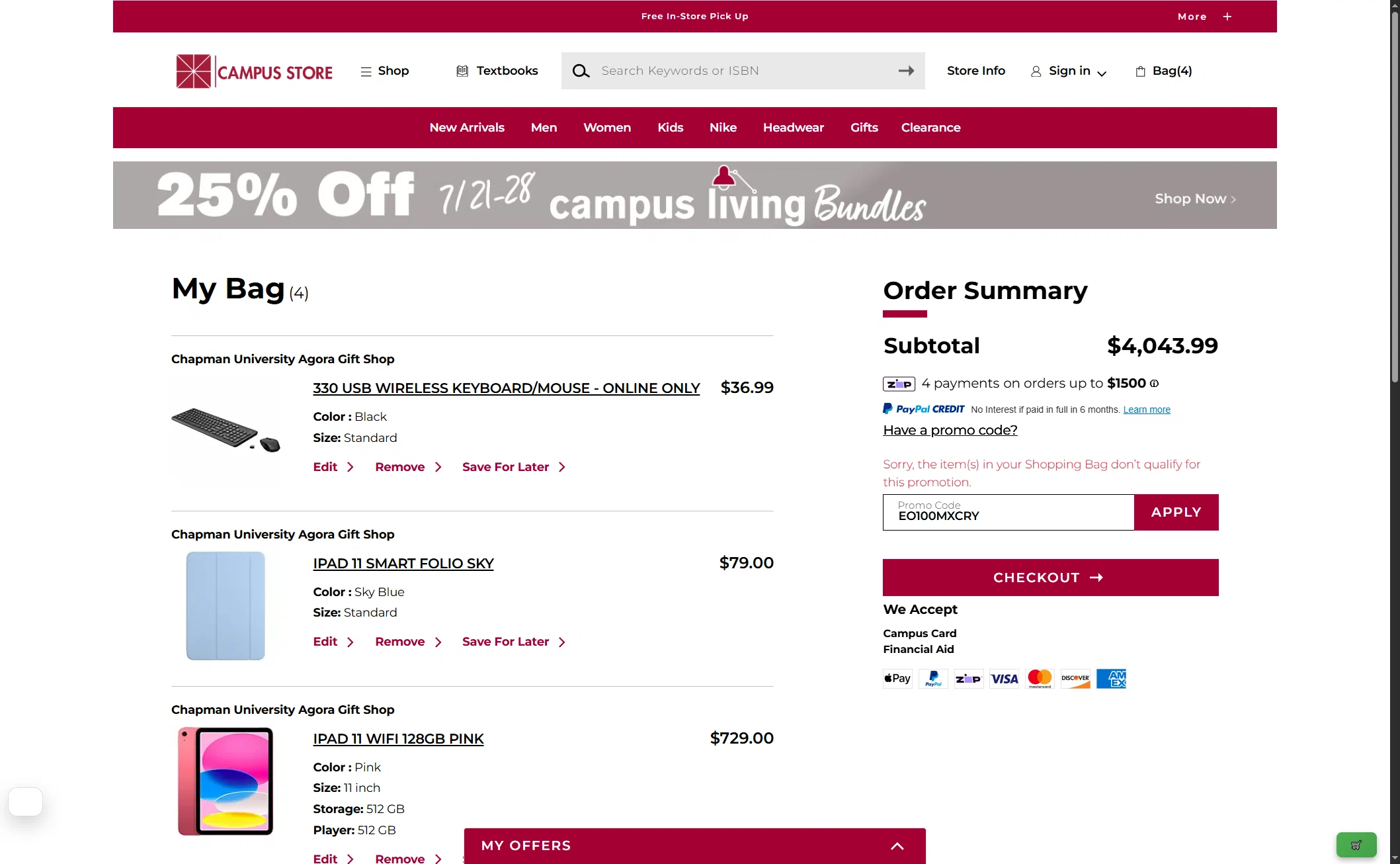The width and height of the screenshot is (1400, 864).
Task: Remove the wireless keyboard/mouse item
Action: click(x=408, y=467)
